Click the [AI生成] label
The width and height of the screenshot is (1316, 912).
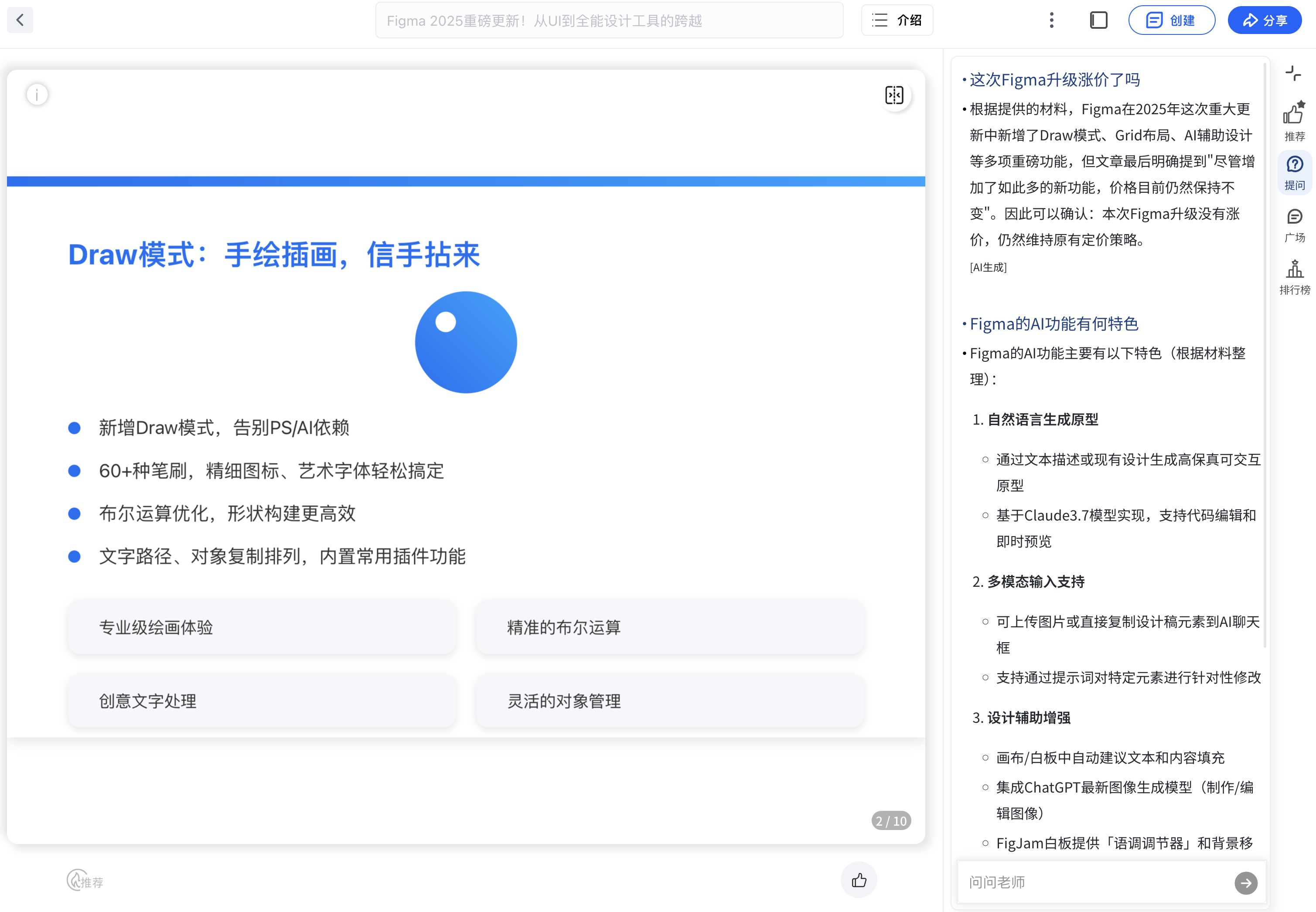coord(988,267)
